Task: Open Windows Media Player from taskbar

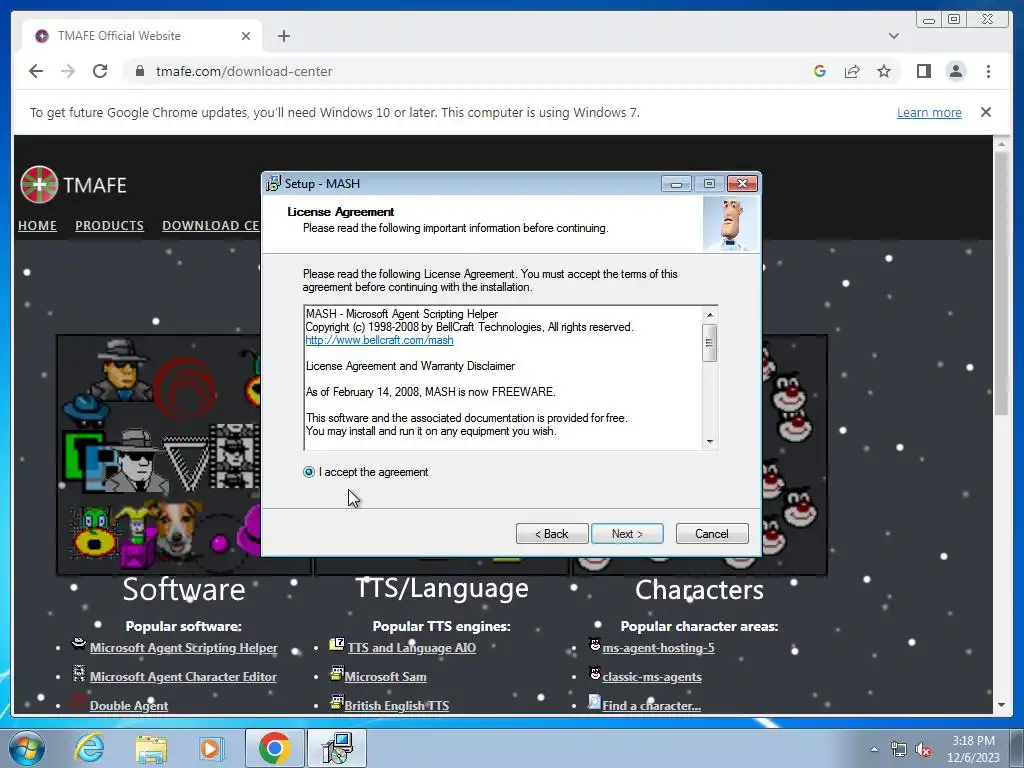Action: 211,748
